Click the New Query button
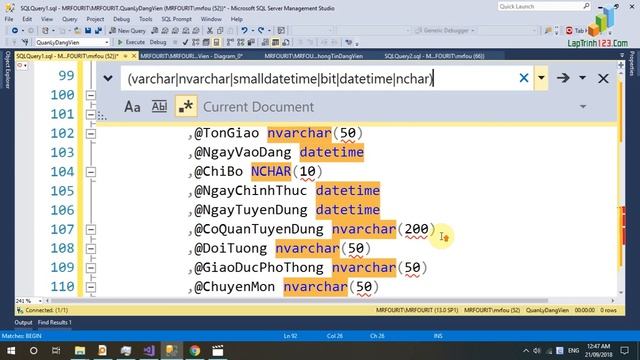640x360 pixels. coord(127,31)
